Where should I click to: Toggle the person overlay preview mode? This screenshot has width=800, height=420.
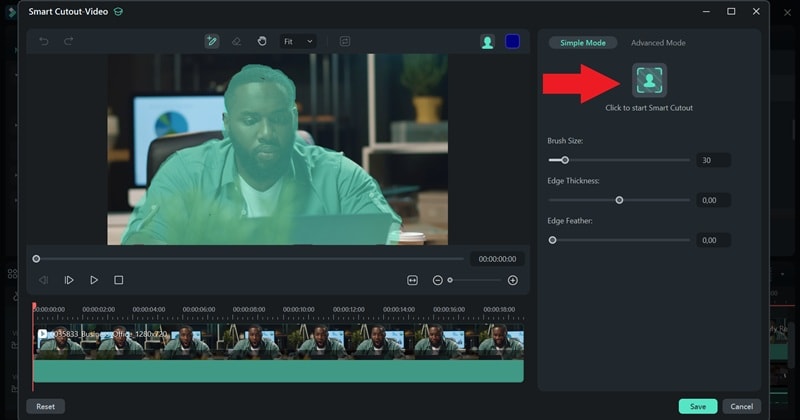pos(487,41)
